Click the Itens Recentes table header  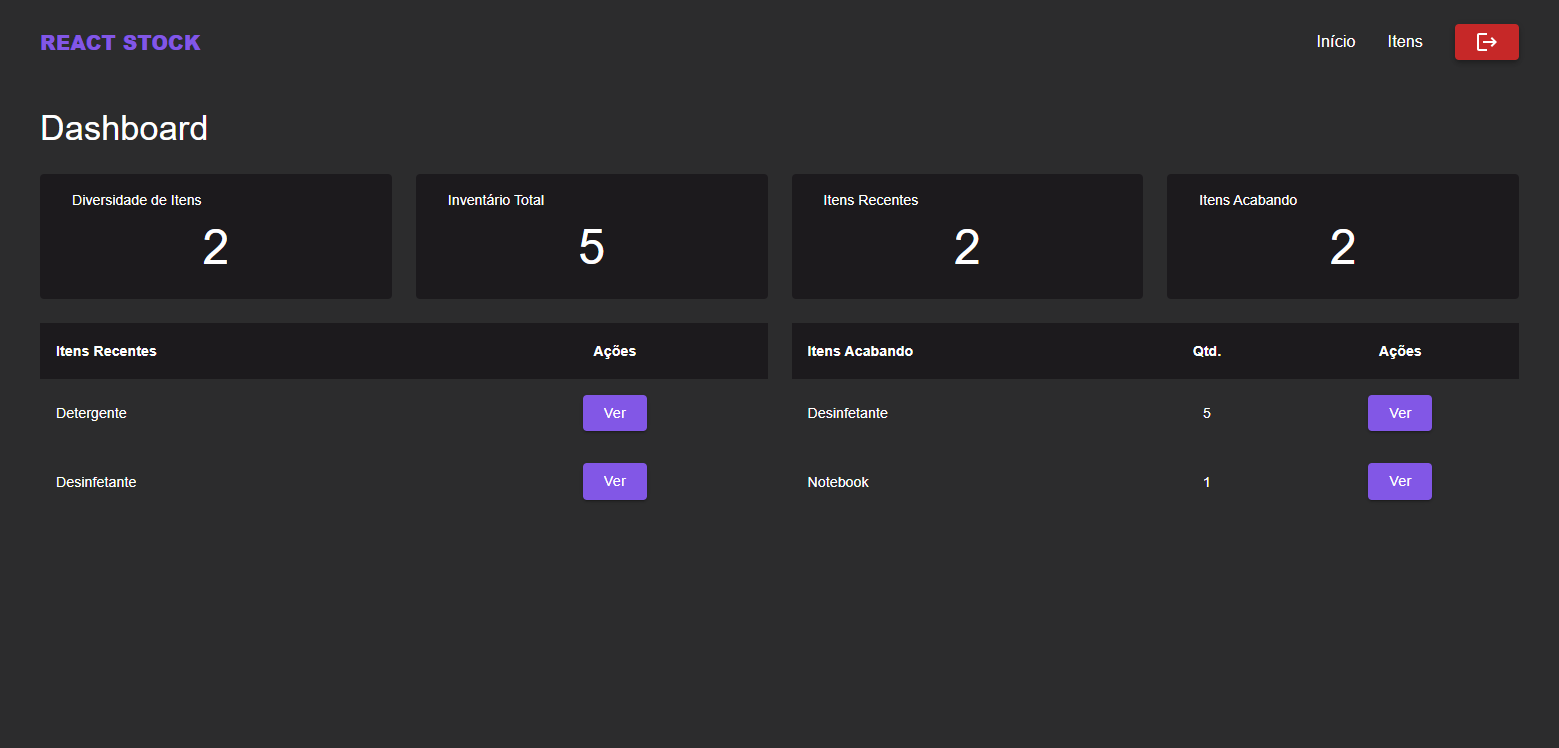106,351
